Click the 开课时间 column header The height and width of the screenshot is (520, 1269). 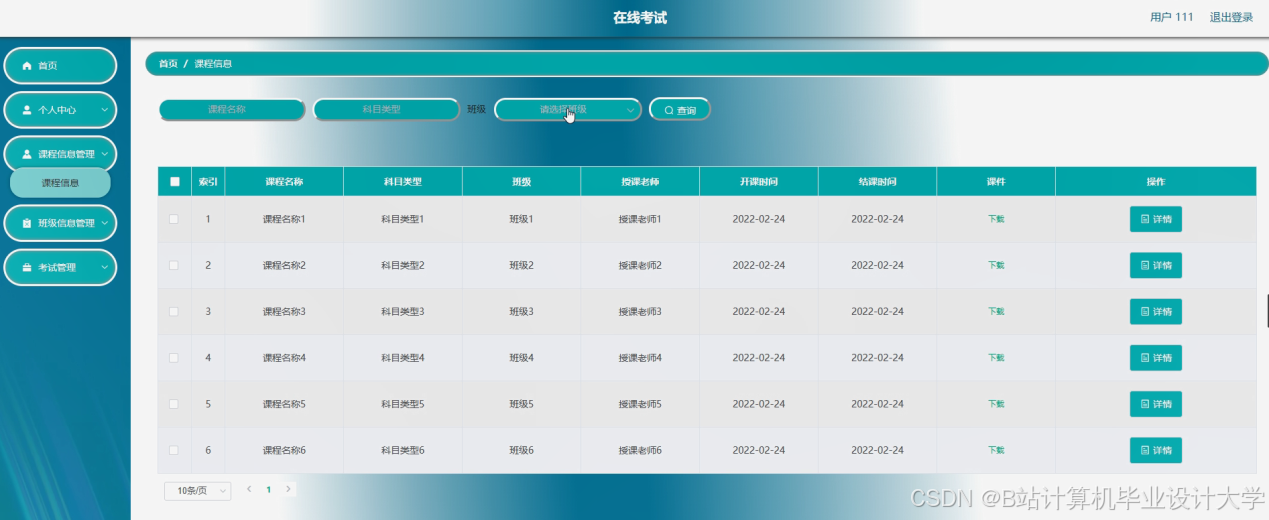[759, 182]
